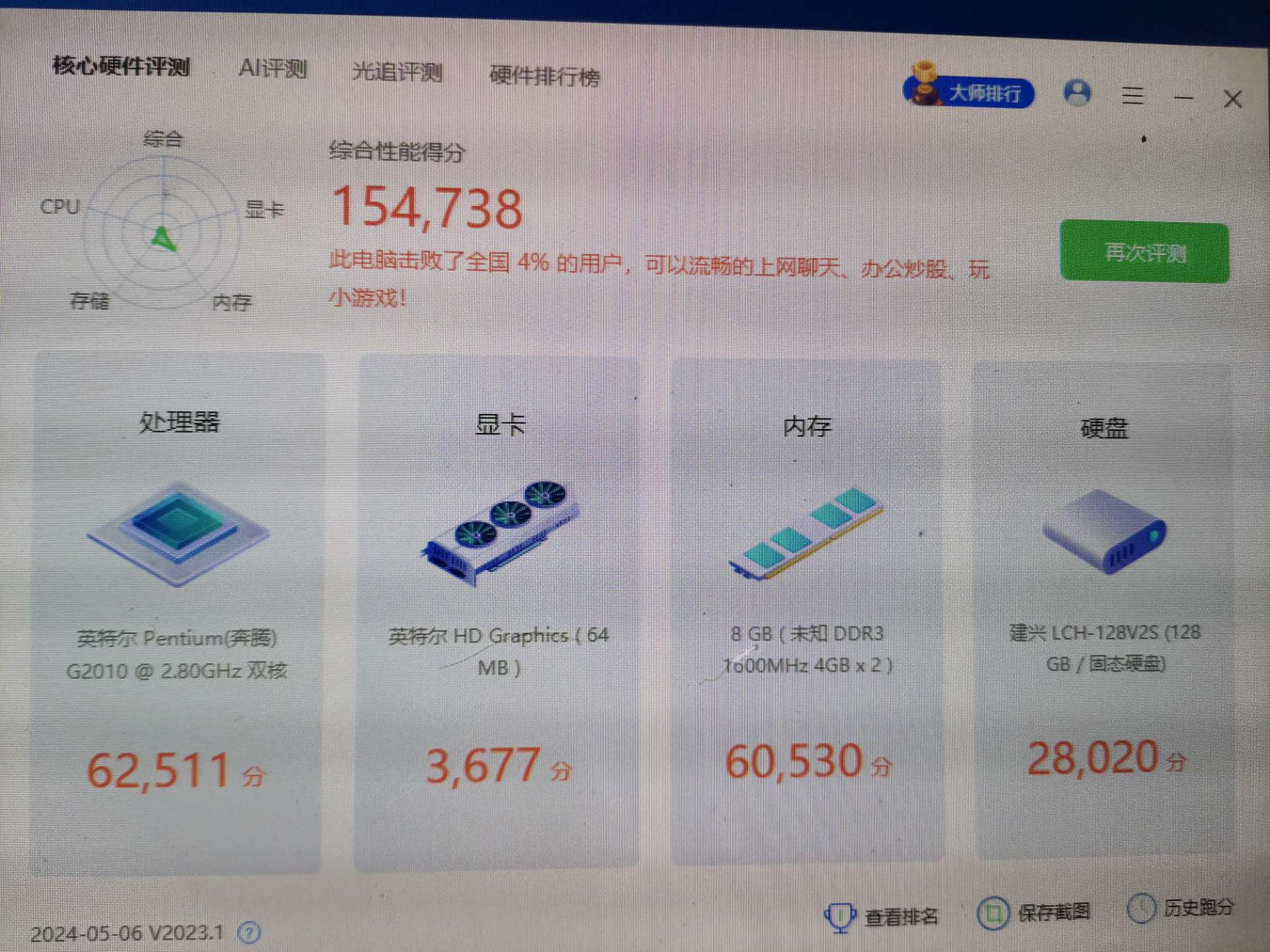Click the red 击败了全国 4% description text
The image size is (1270, 952).
[659, 280]
